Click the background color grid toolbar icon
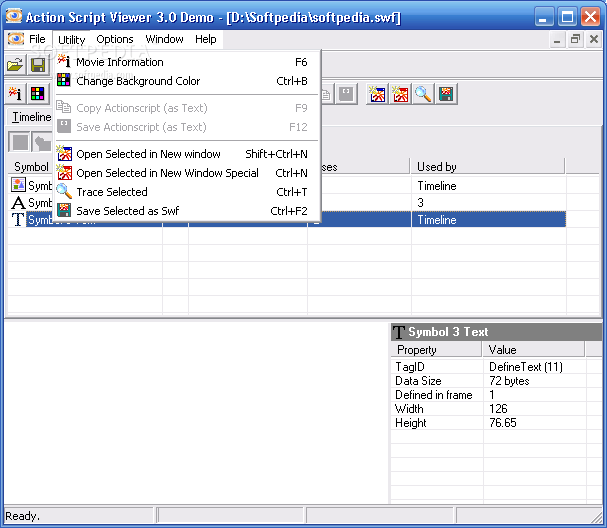This screenshot has width=607, height=528. [x=38, y=94]
